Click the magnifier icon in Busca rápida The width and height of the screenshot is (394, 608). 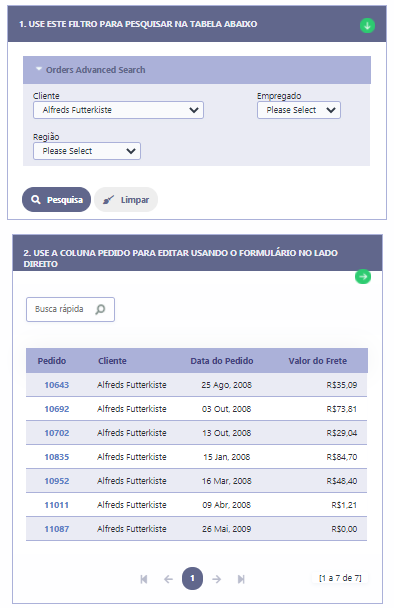tap(100, 309)
